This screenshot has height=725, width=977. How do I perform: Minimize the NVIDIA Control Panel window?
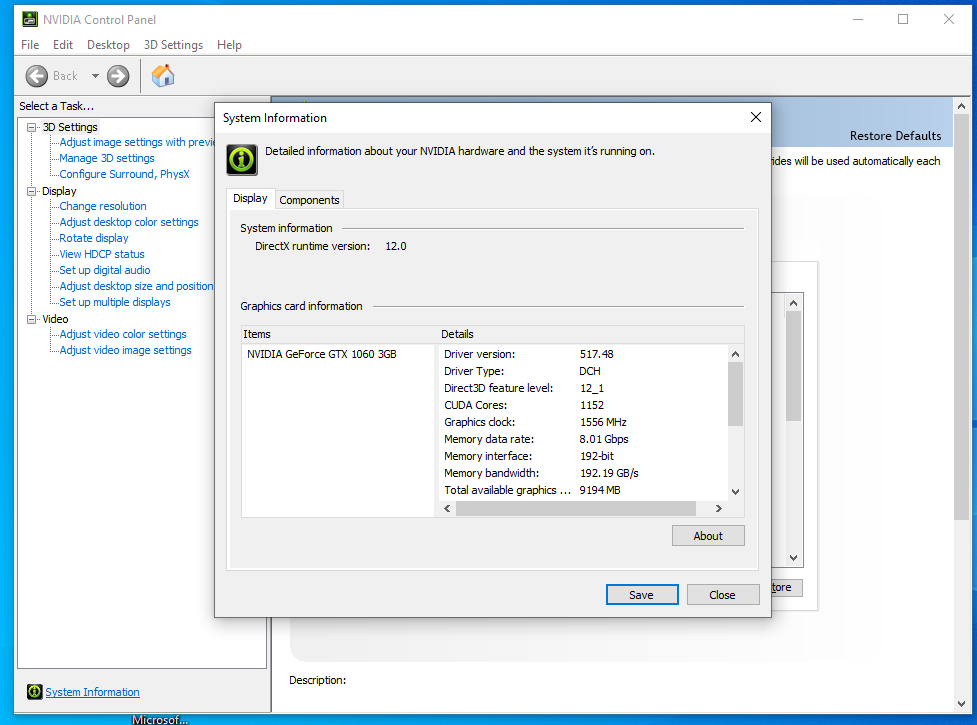(x=858, y=19)
